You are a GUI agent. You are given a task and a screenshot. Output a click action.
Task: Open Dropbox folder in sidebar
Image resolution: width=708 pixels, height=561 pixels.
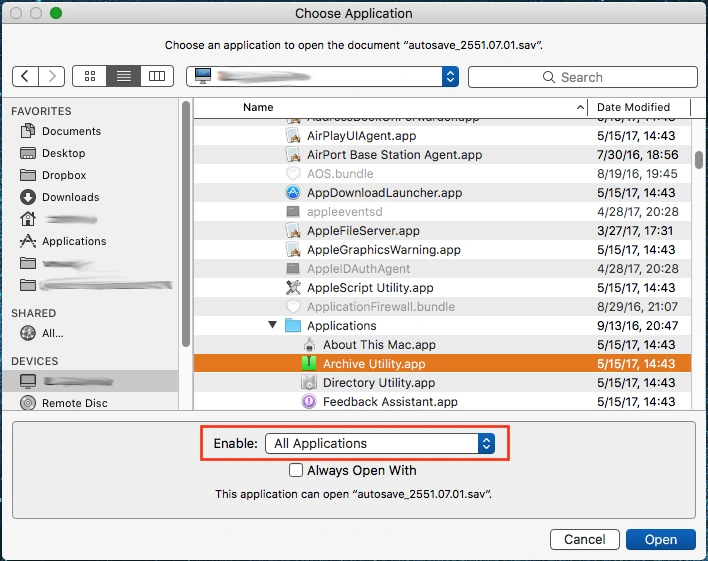[64, 175]
